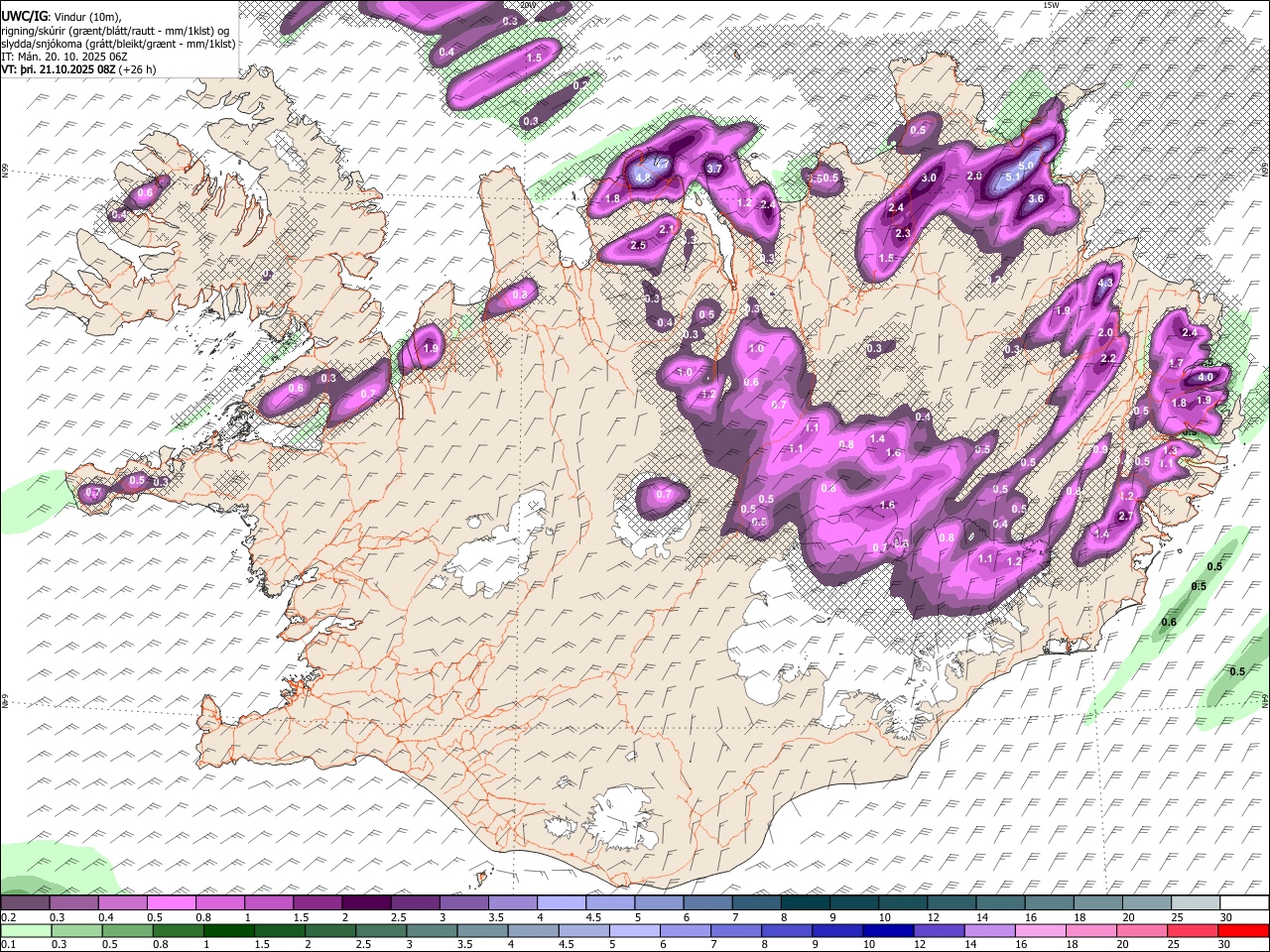Select the 8–9 dark teal swatch in upper legend
Image resolution: width=1270 pixels, height=952 pixels.
coord(804,902)
